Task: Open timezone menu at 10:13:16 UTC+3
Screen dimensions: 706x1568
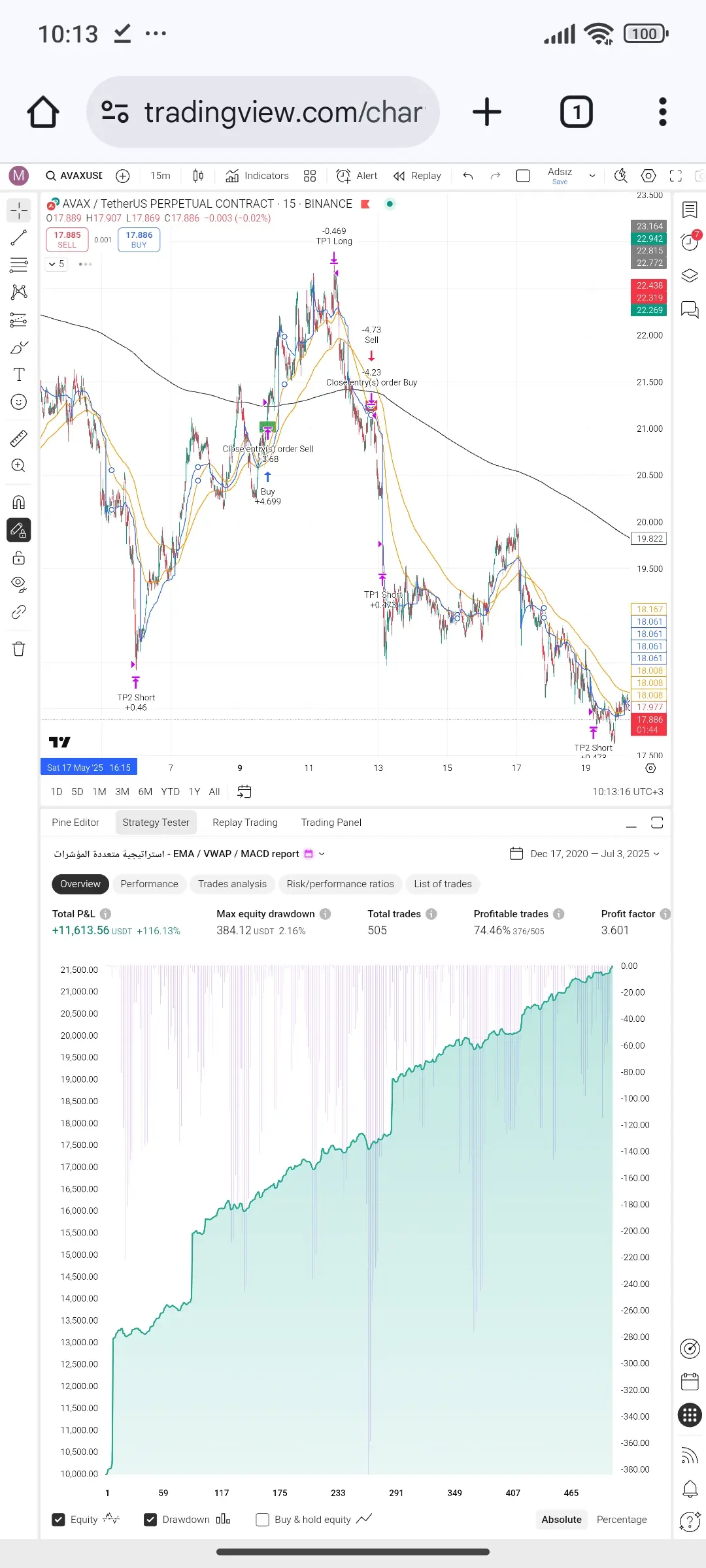Action: click(628, 792)
